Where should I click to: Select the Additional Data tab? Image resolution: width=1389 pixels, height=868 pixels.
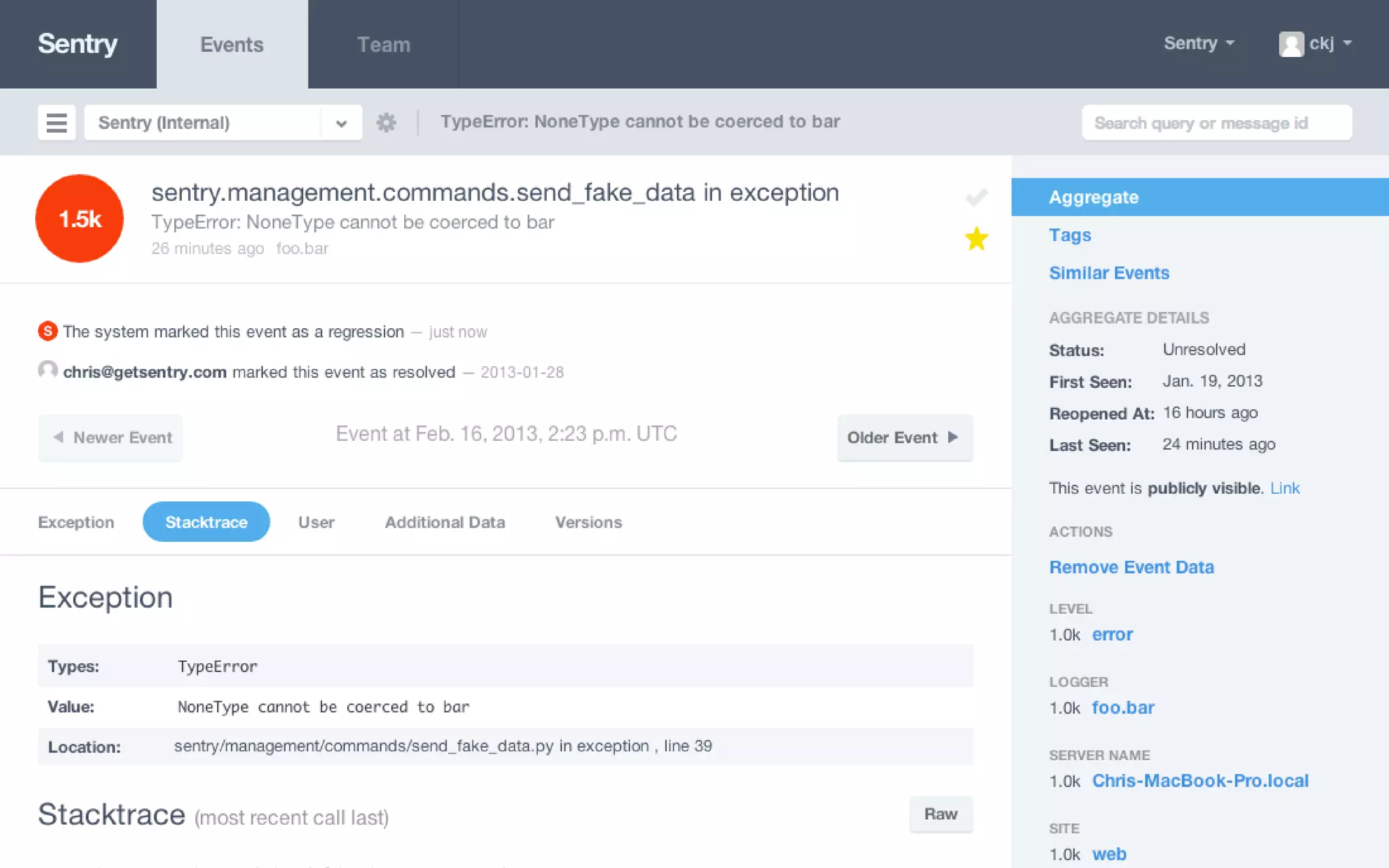pyautogui.click(x=445, y=522)
